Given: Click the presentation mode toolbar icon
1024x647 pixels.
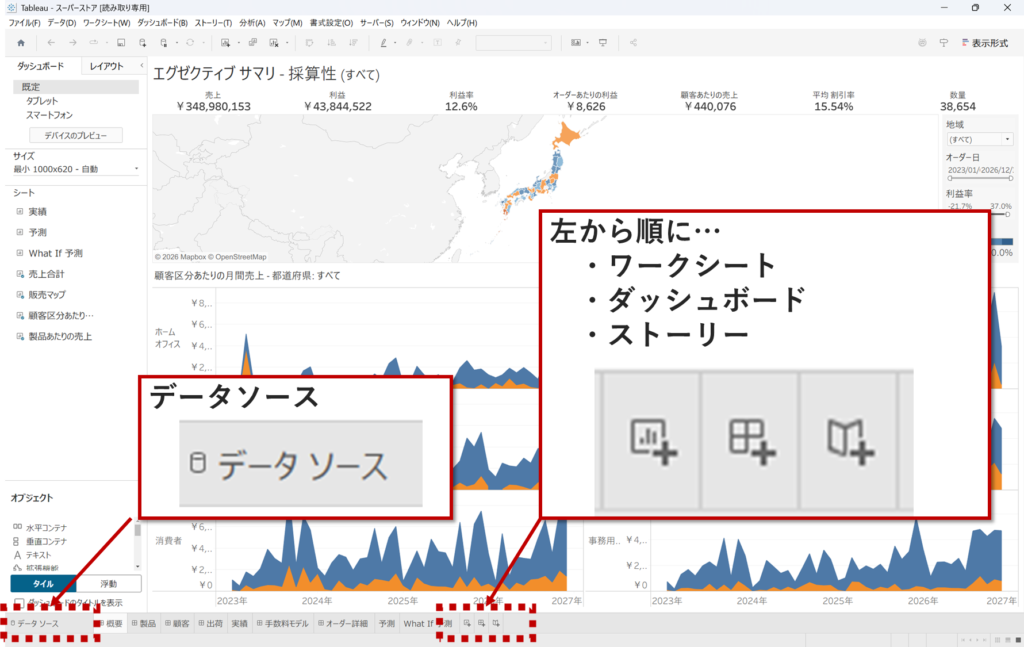Looking at the screenshot, I should (x=603, y=43).
